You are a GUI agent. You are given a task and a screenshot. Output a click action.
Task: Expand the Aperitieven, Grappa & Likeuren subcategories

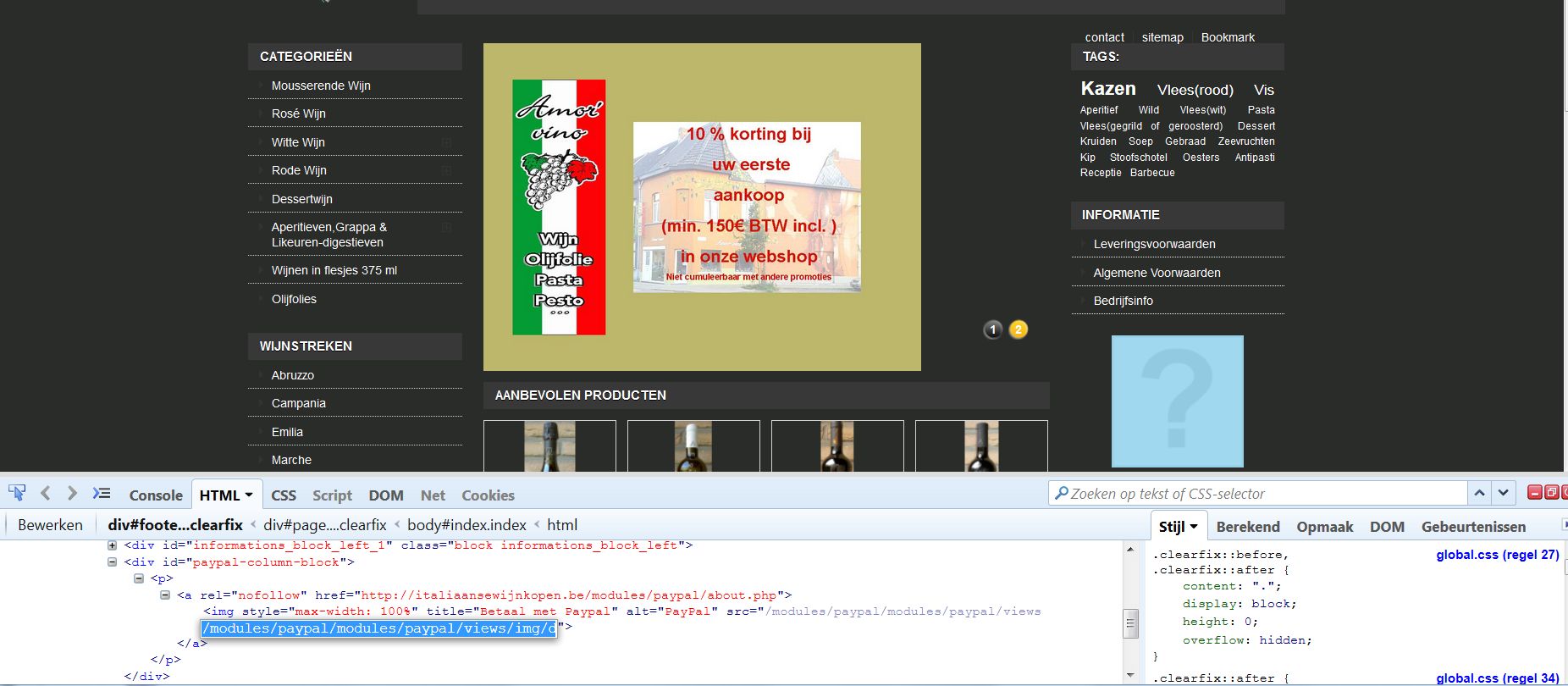click(x=446, y=227)
